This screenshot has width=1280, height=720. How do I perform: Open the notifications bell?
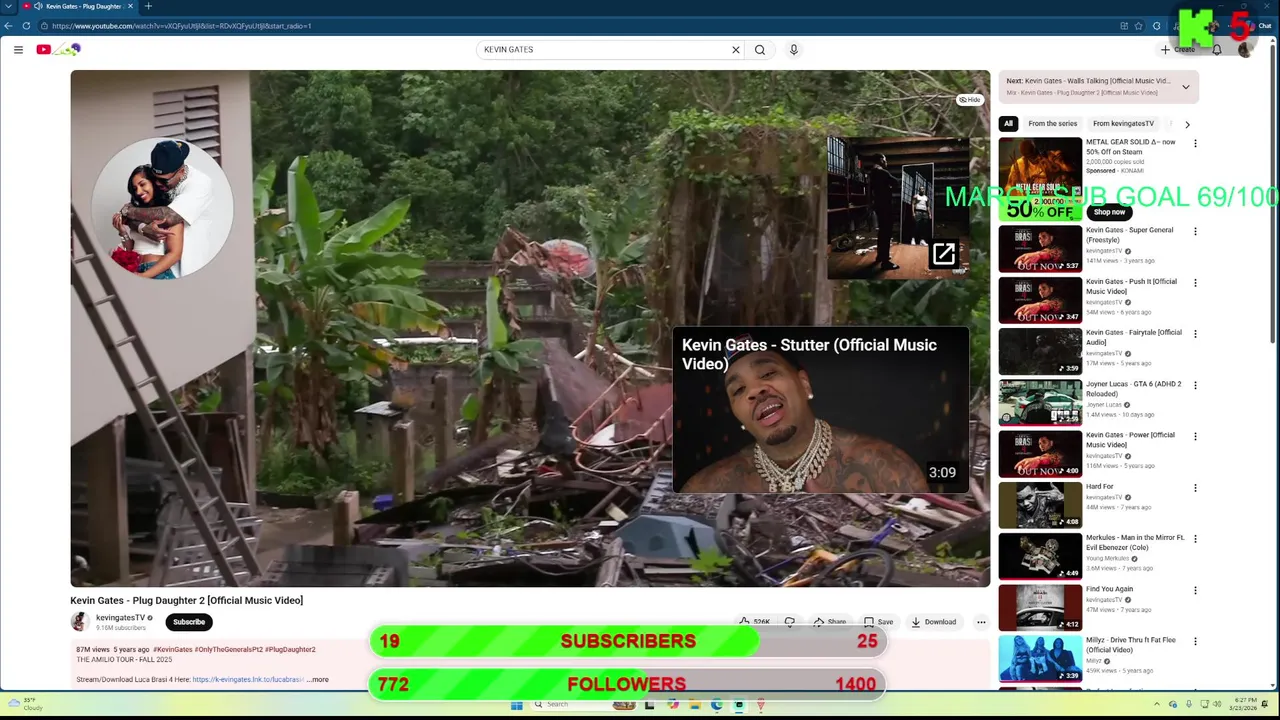click(x=1217, y=49)
